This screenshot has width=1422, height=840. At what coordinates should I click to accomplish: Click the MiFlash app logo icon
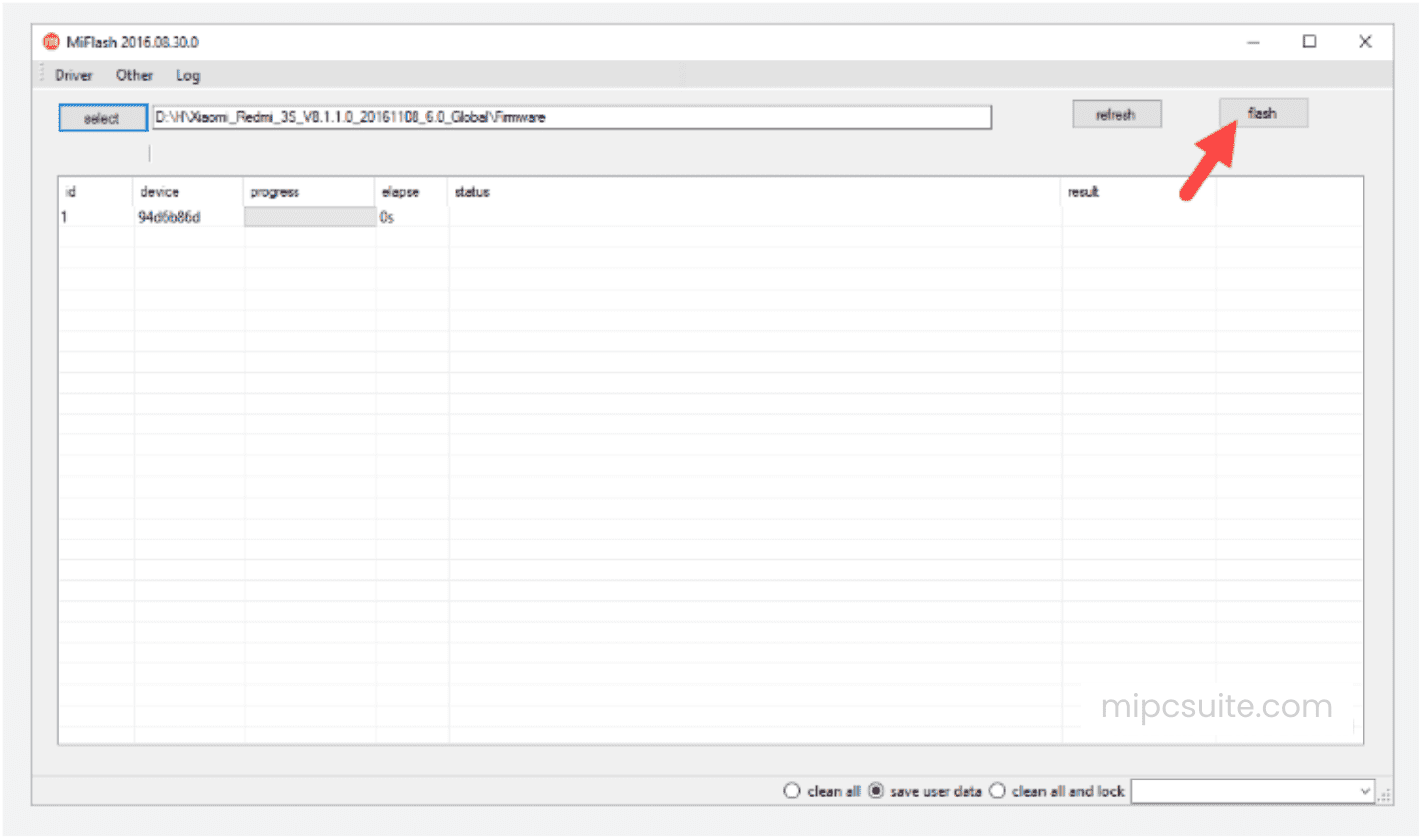pyautogui.click(x=51, y=42)
